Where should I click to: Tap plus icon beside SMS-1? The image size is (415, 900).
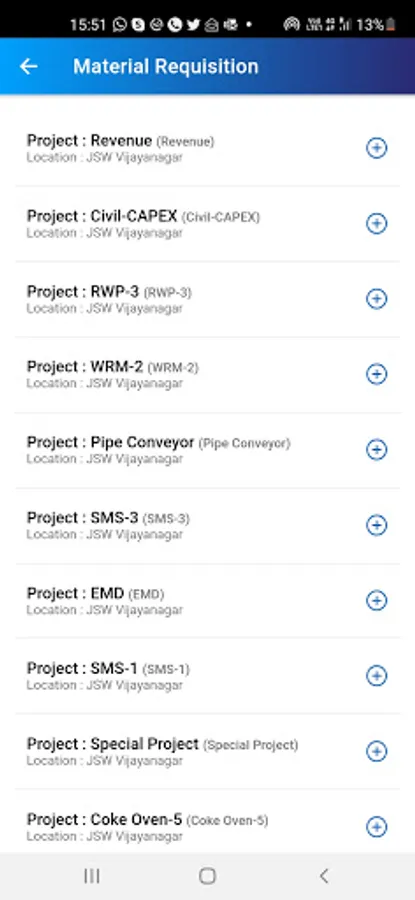377,676
